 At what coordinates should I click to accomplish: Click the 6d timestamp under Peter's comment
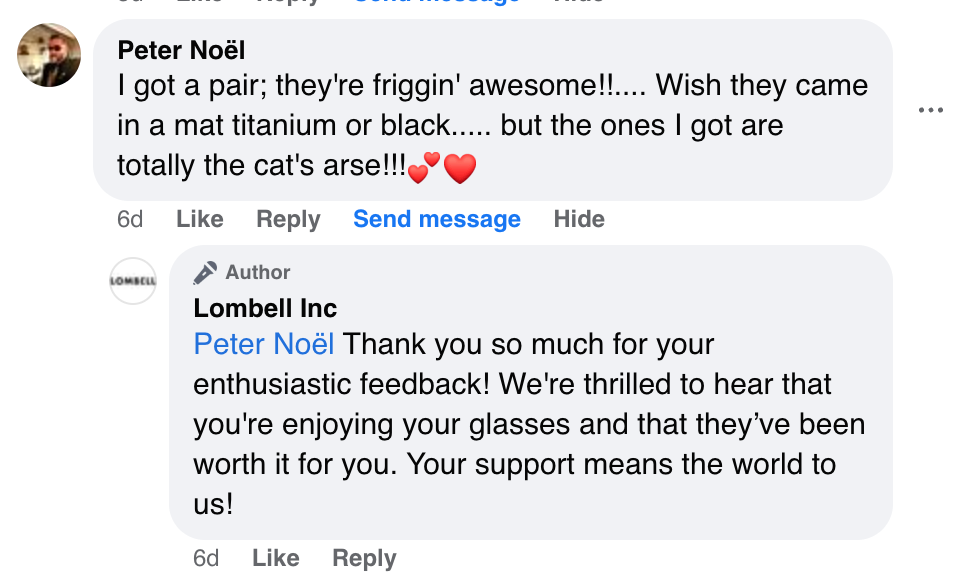(130, 219)
